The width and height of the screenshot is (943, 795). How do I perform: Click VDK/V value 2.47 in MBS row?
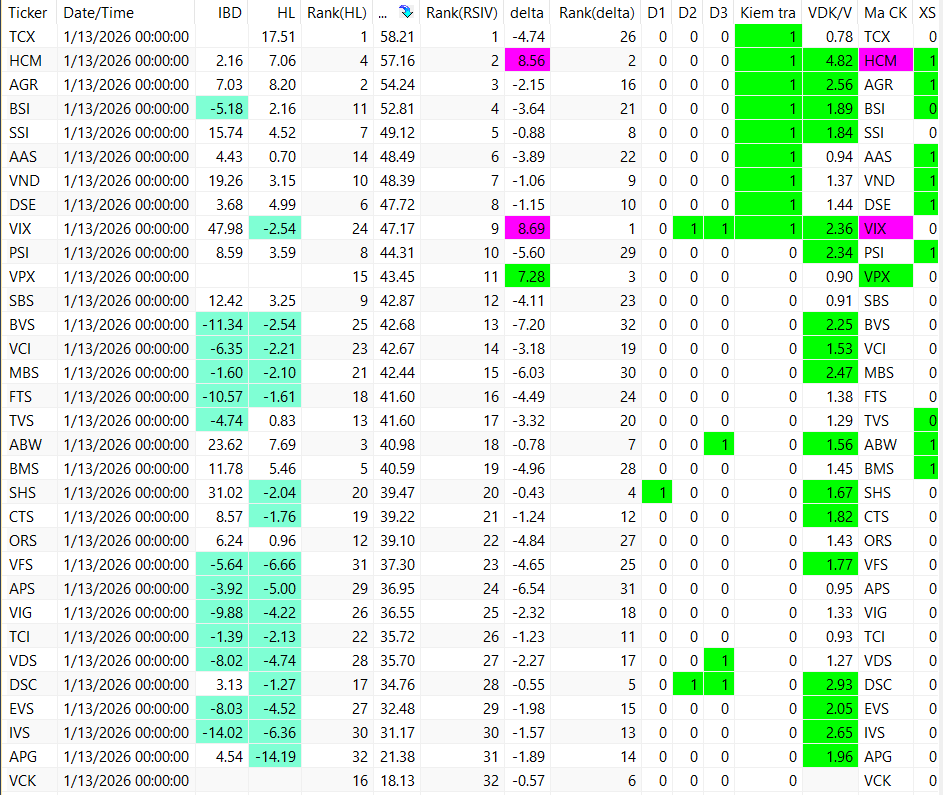[831, 373]
